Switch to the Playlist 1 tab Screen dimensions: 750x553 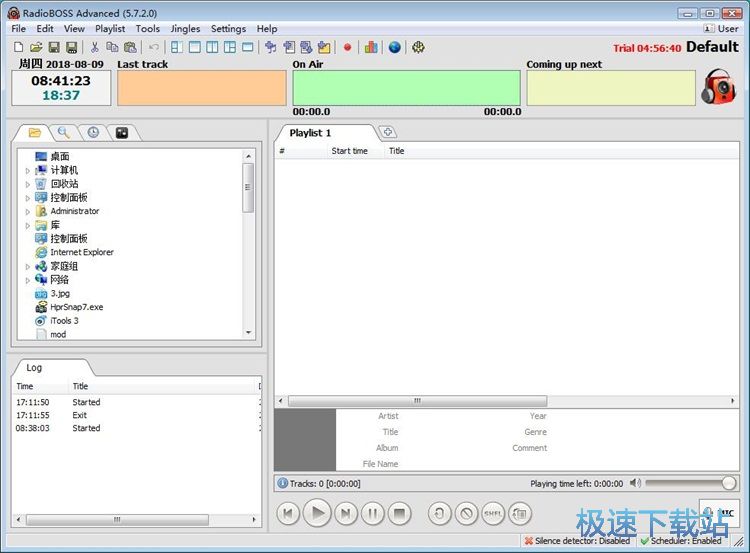point(310,133)
